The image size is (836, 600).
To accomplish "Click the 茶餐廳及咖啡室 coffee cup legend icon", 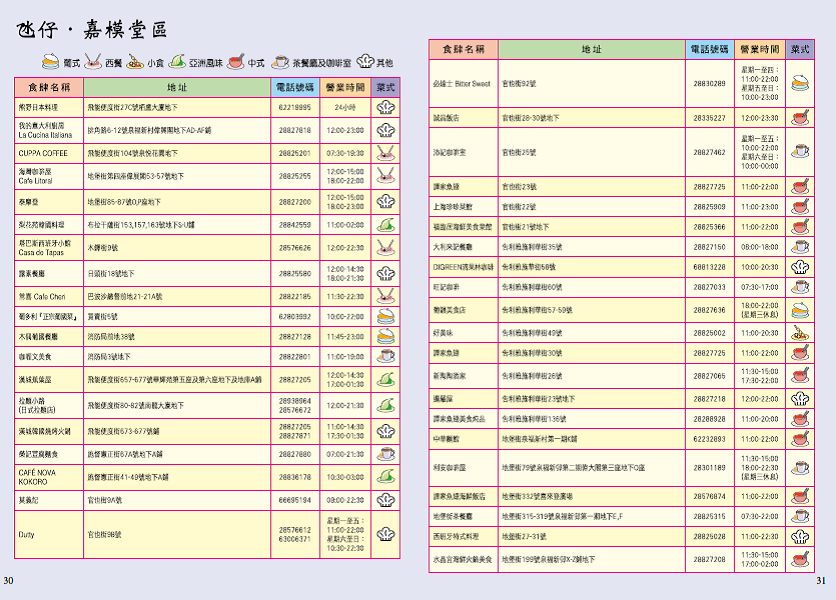I will 280,62.
